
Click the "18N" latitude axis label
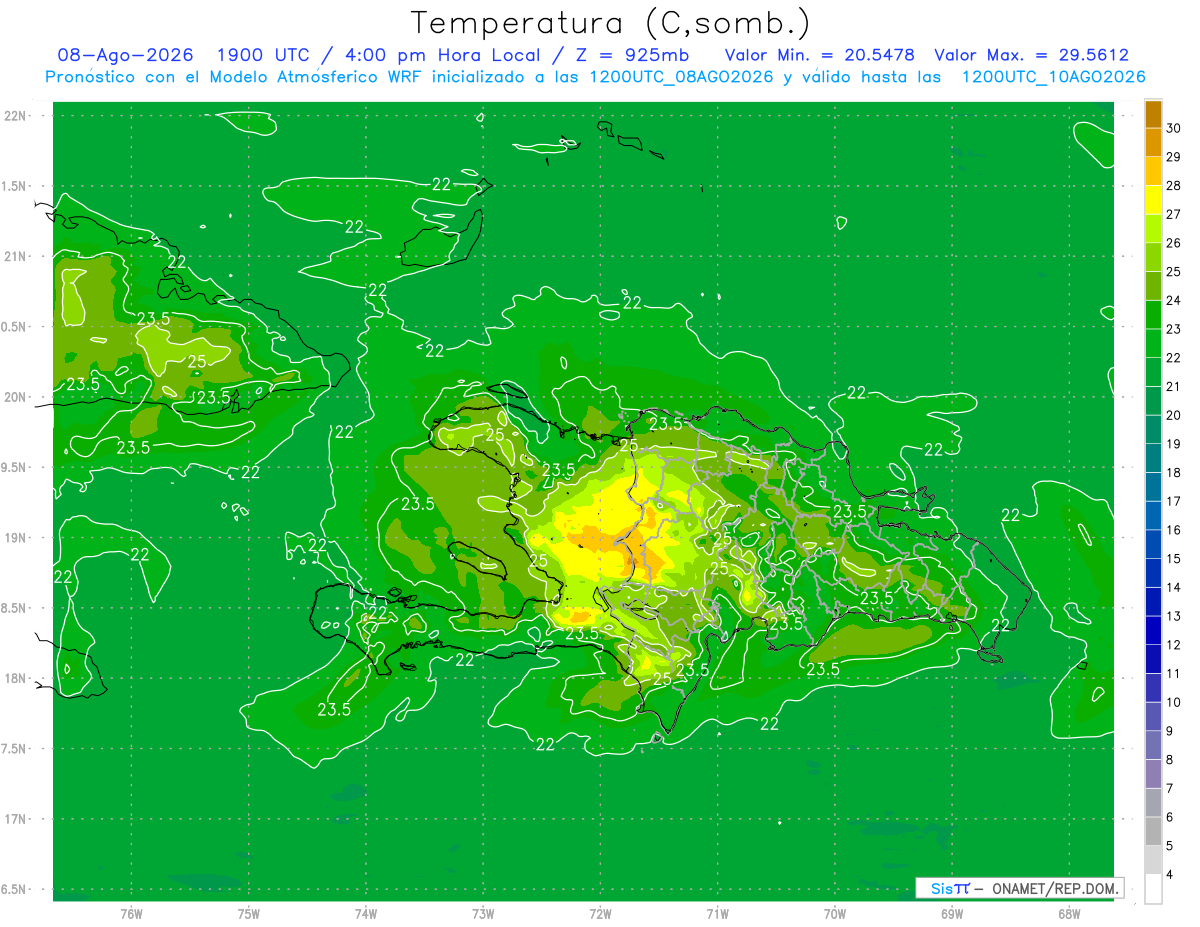point(15,678)
